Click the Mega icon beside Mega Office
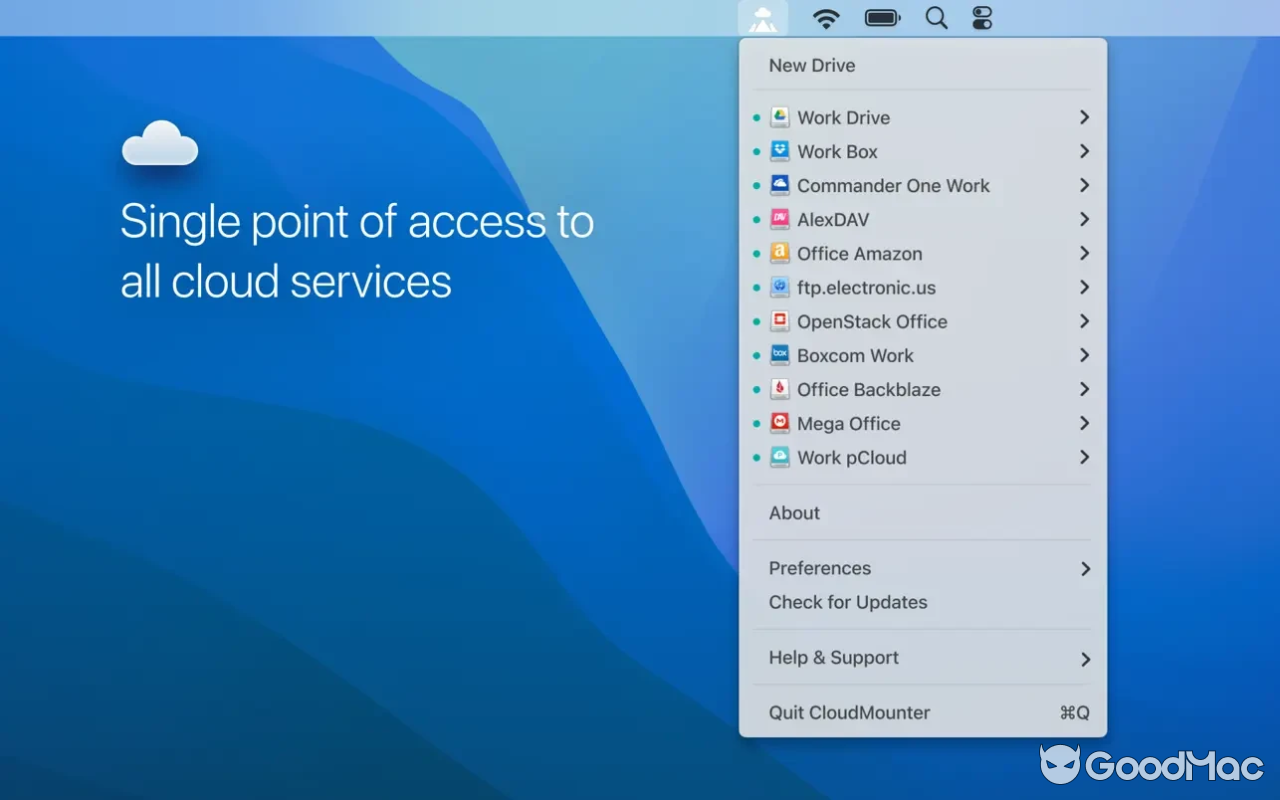 pyautogui.click(x=780, y=423)
